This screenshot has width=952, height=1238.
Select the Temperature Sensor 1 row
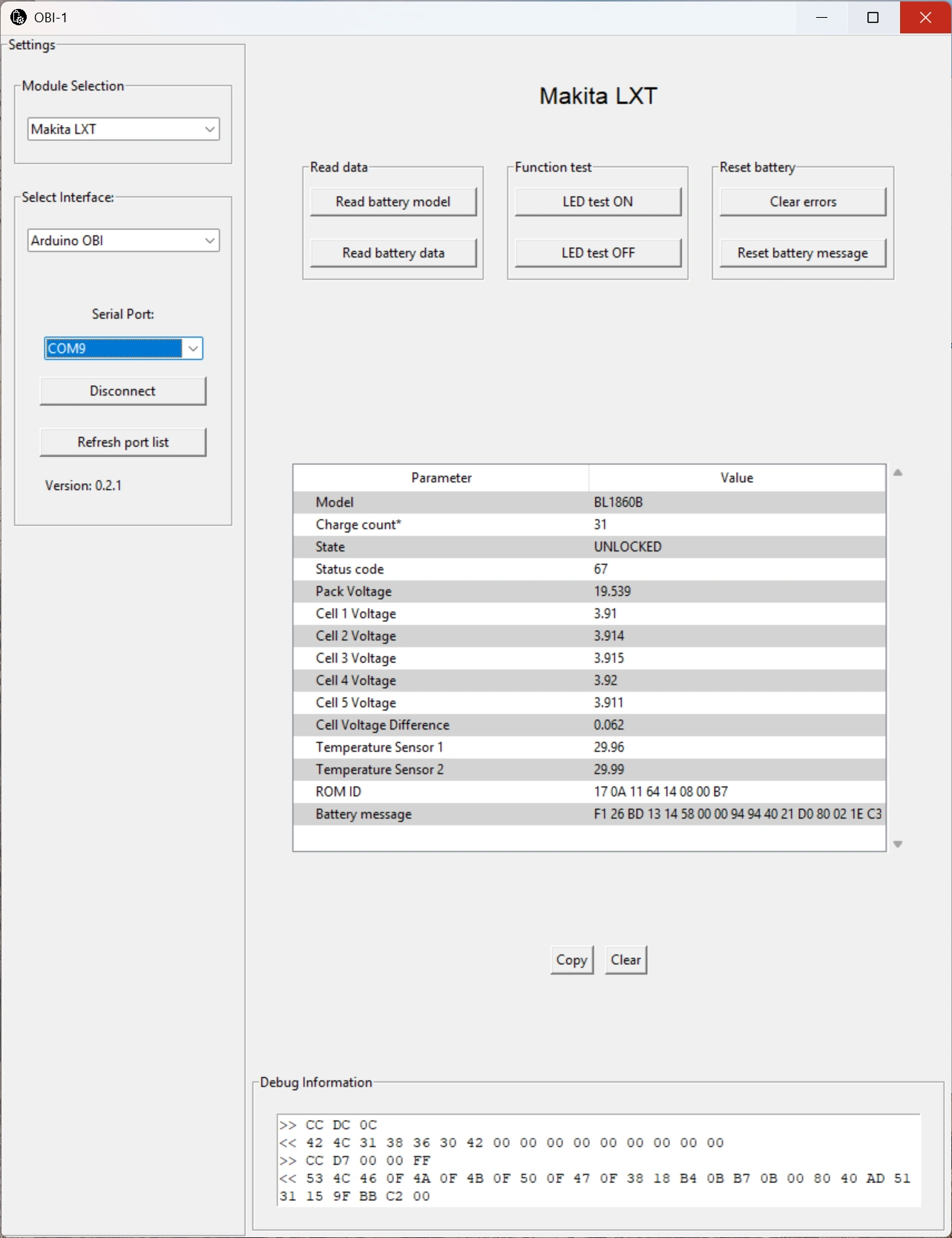pos(589,747)
